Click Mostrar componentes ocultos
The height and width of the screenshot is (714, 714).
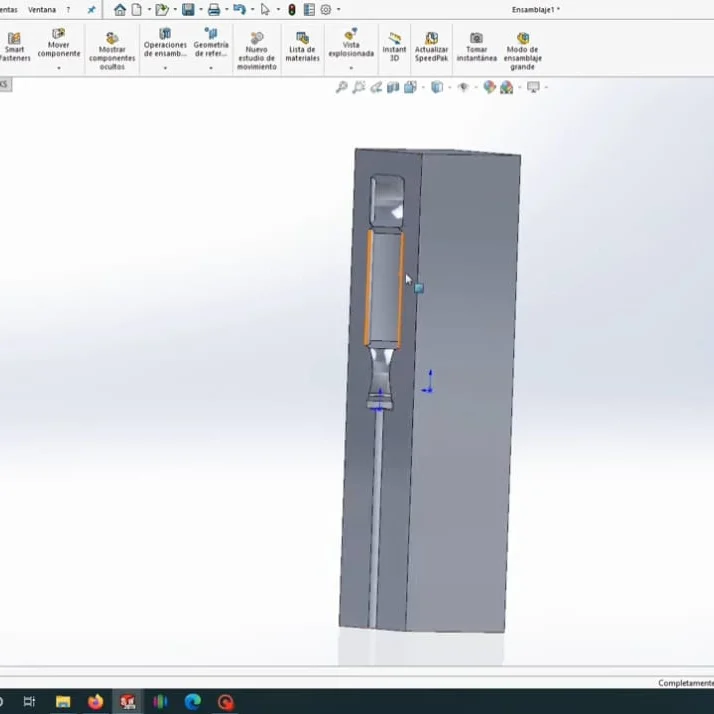click(x=112, y=50)
